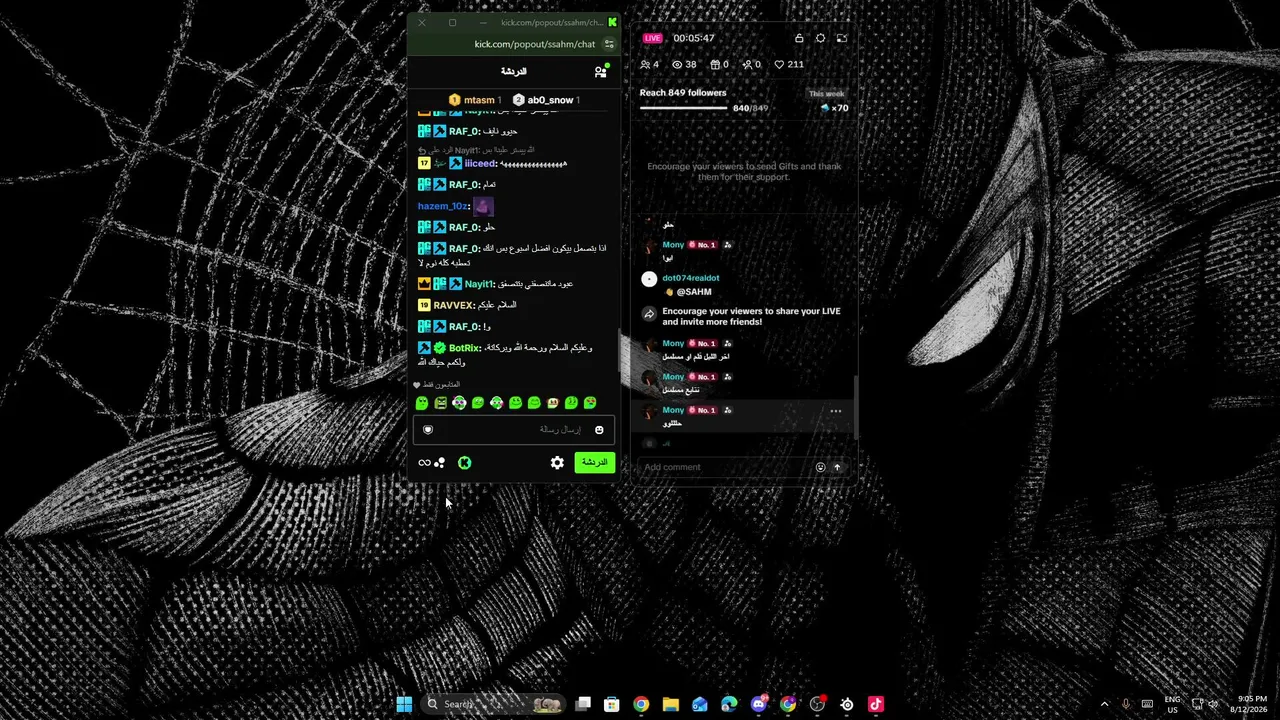Click the green K Kicks icon
Viewport: 1280px width, 720px height.
pos(465,462)
